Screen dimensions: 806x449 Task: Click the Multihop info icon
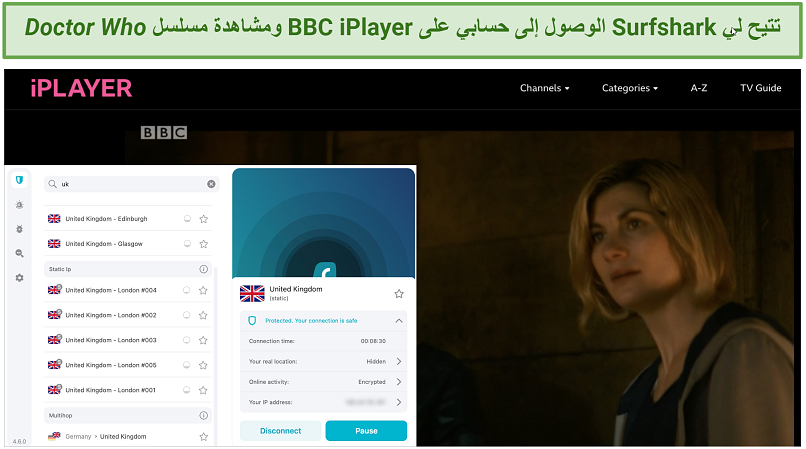[x=204, y=414]
